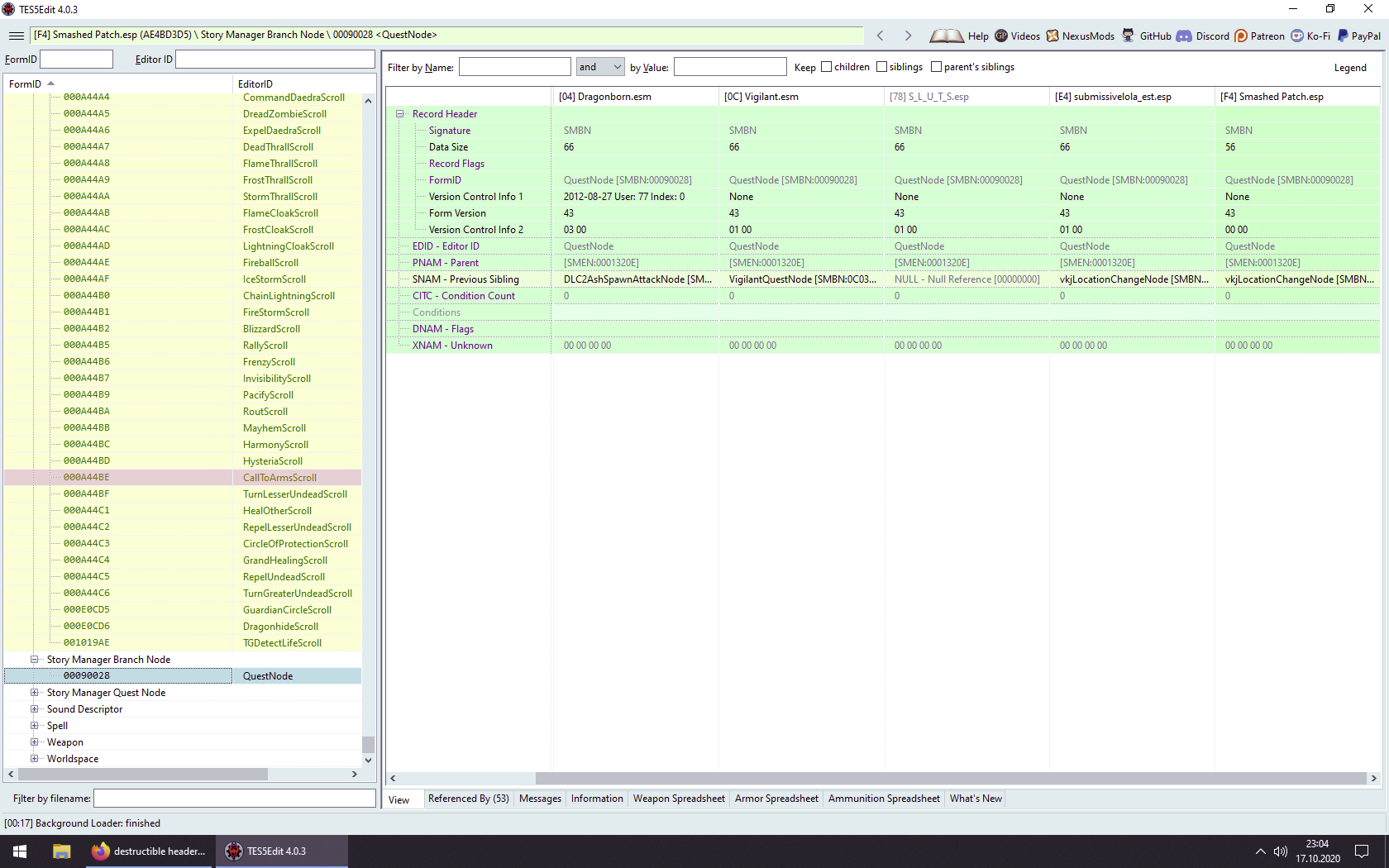
Task: Open File Explorer from the taskbar
Action: [x=61, y=851]
